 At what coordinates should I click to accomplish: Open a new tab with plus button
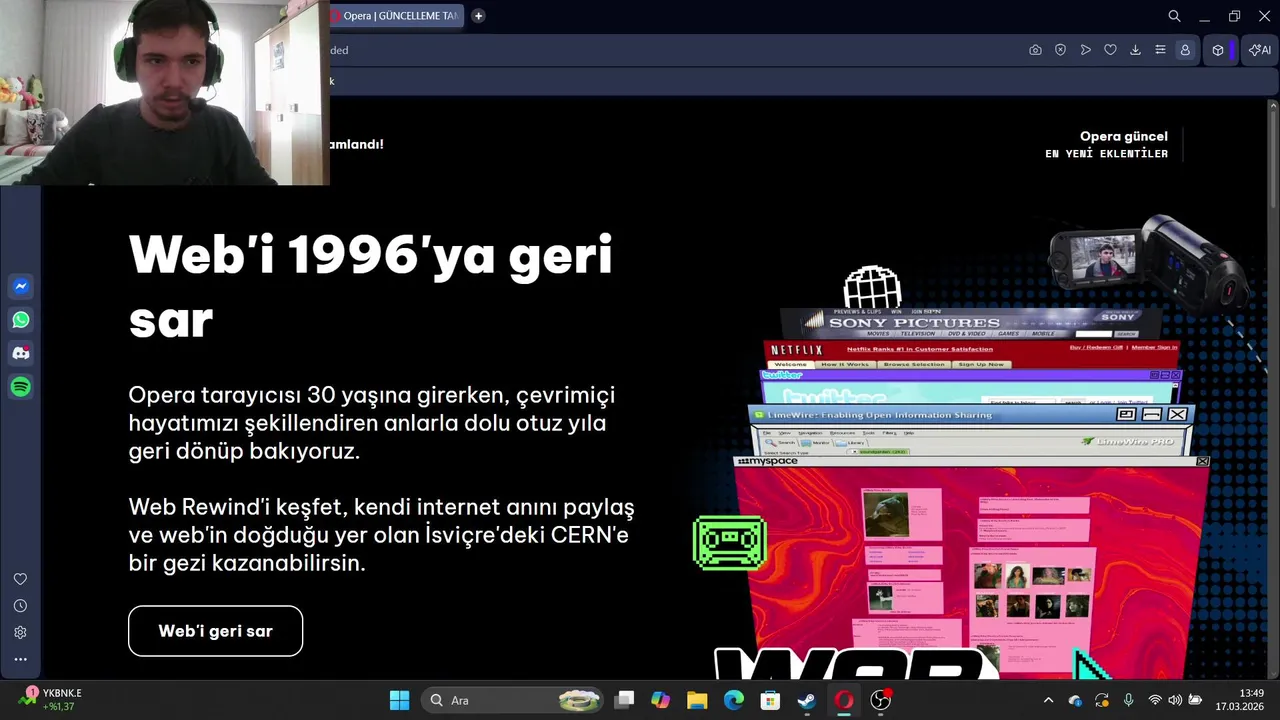pos(478,16)
